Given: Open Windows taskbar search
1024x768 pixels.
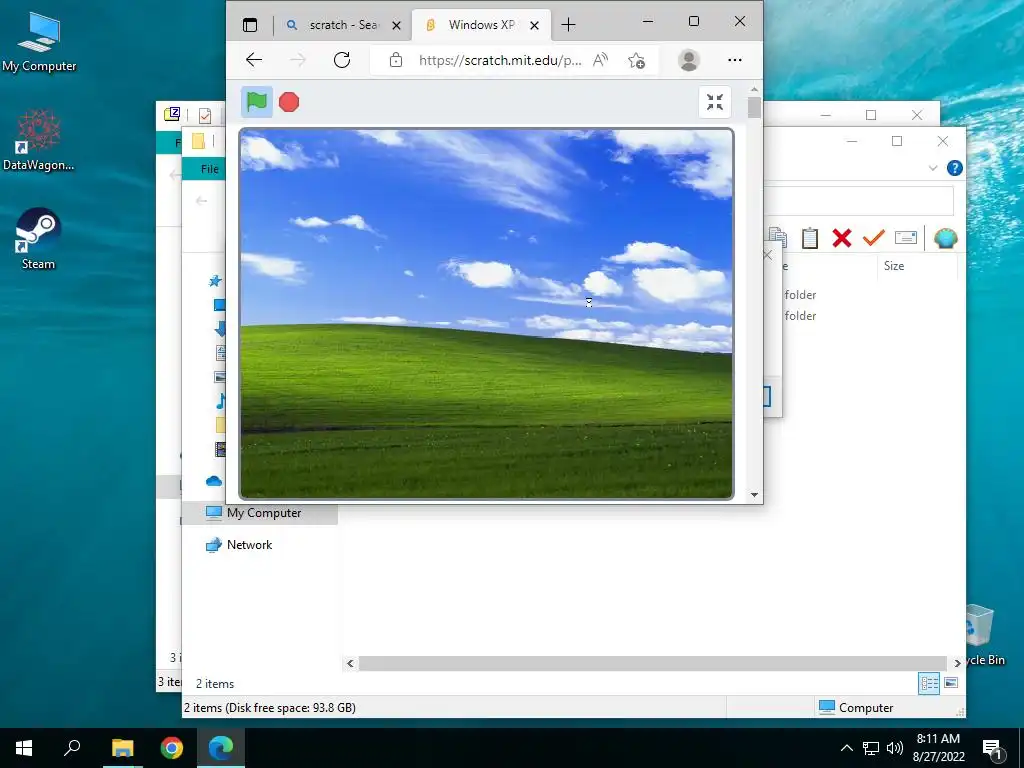Looking at the screenshot, I should [72, 748].
